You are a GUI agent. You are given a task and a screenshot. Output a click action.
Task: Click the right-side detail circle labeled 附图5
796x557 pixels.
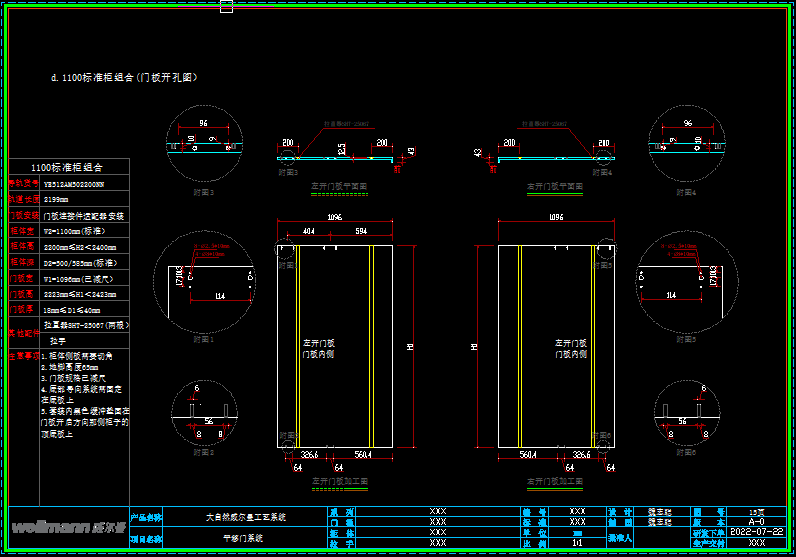coord(687,281)
